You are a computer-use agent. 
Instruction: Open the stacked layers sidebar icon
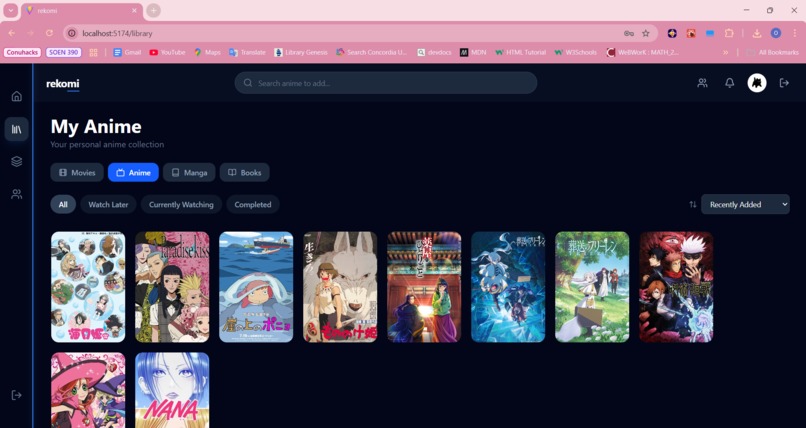coord(16,161)
